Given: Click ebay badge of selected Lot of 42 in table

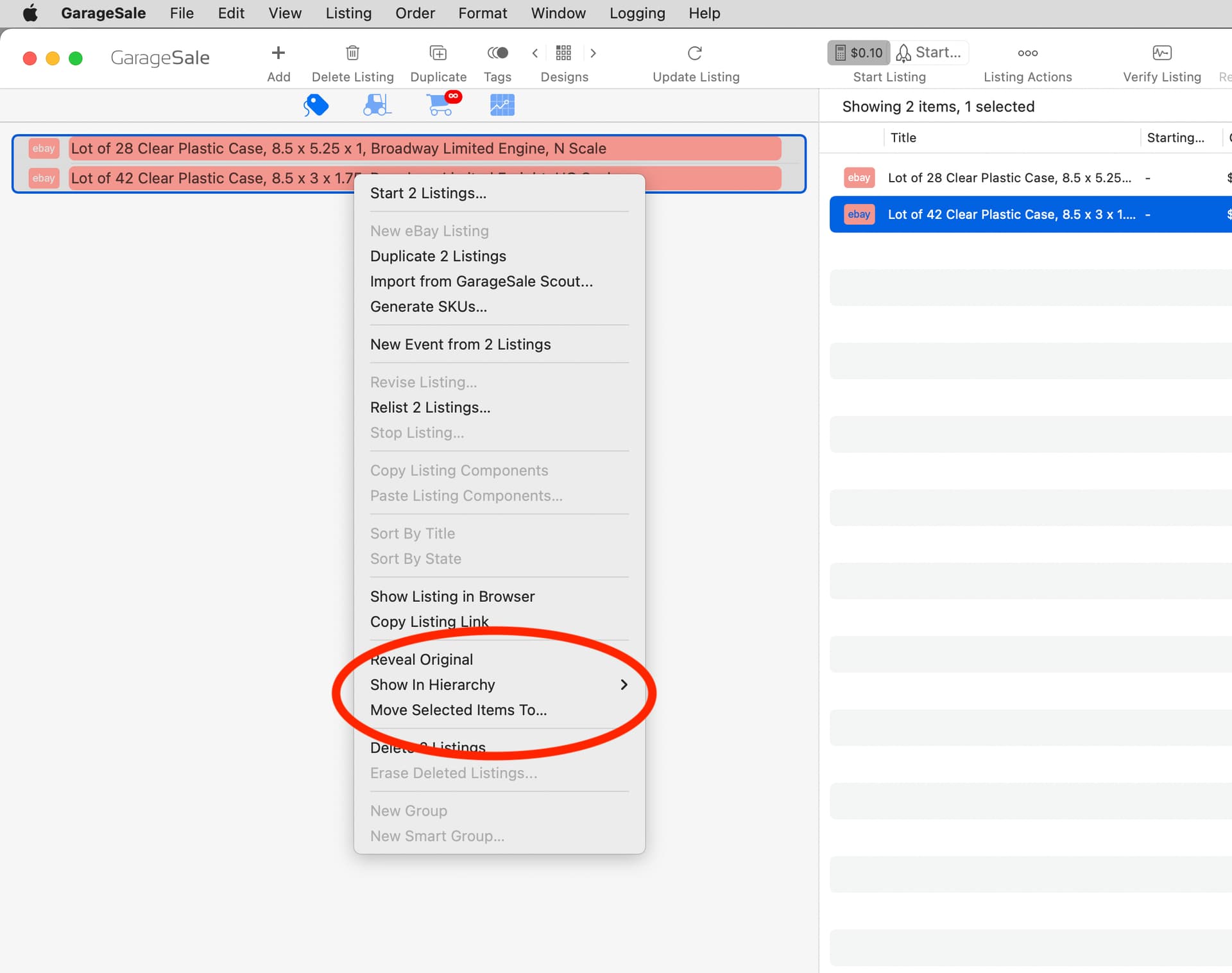Looking at the screenshot, I should (x=859, y=214).
